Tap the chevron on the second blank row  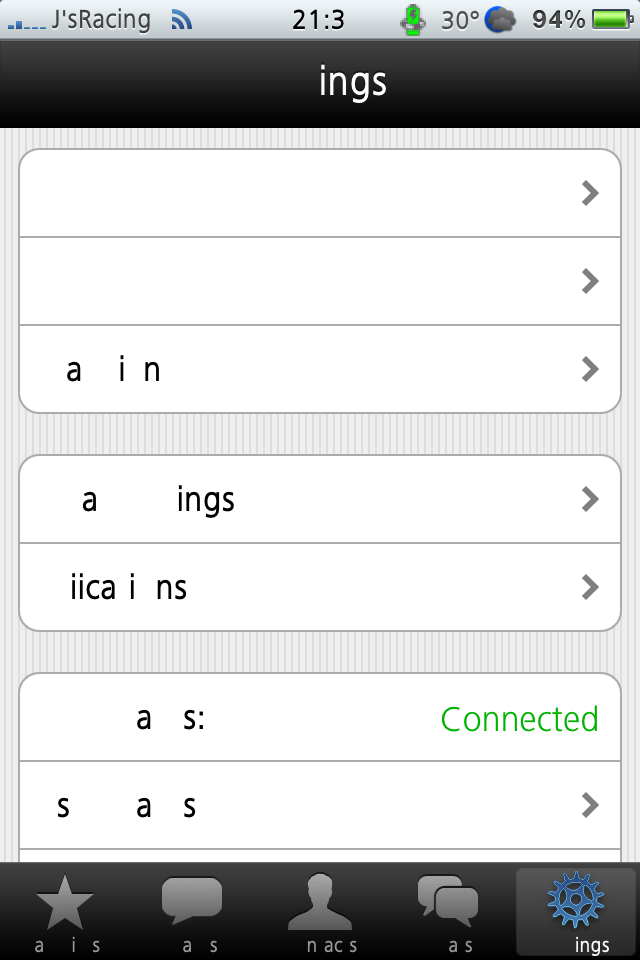(x=590, y=282)
